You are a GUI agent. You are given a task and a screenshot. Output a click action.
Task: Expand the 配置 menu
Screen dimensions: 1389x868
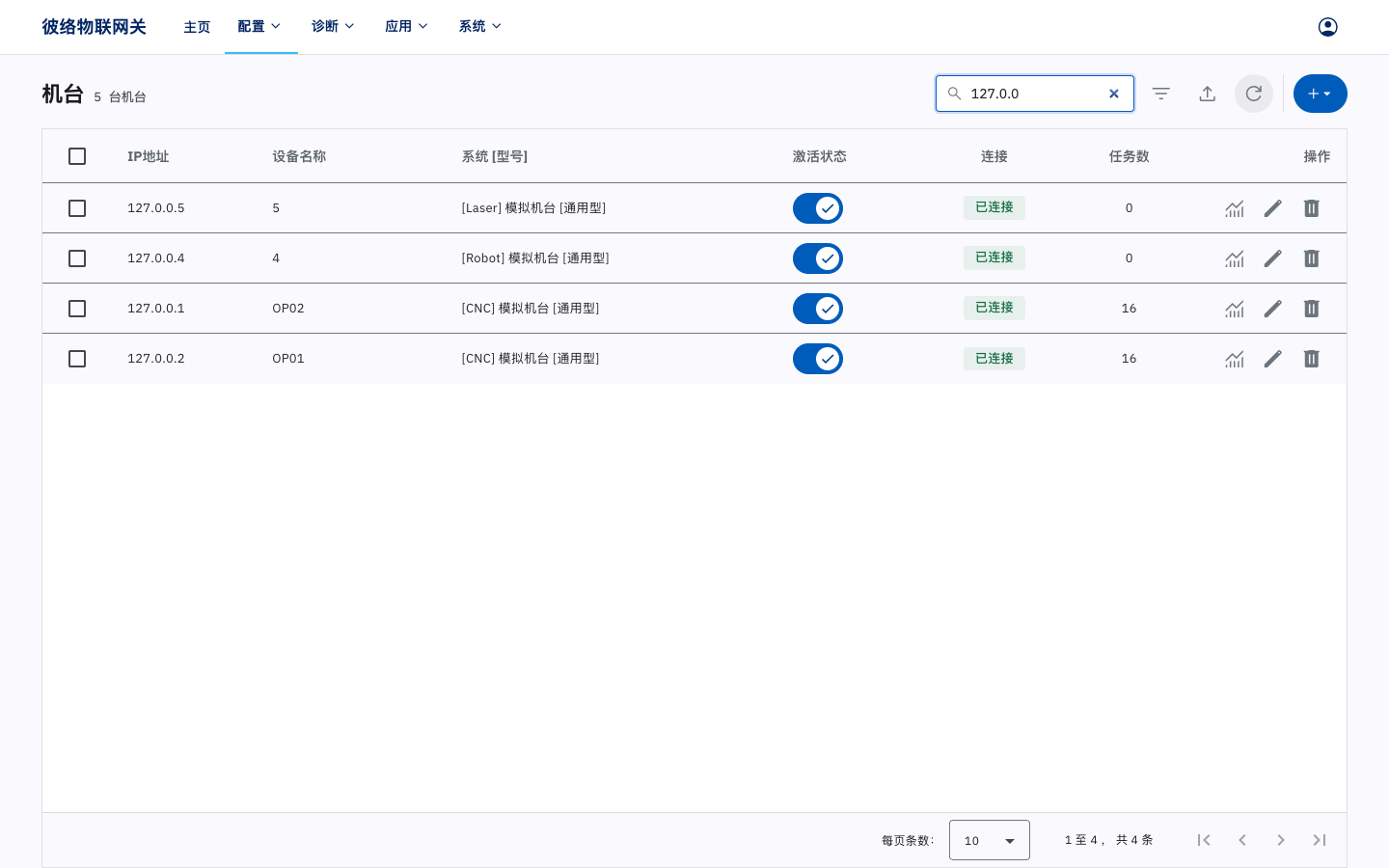[260, 27]
